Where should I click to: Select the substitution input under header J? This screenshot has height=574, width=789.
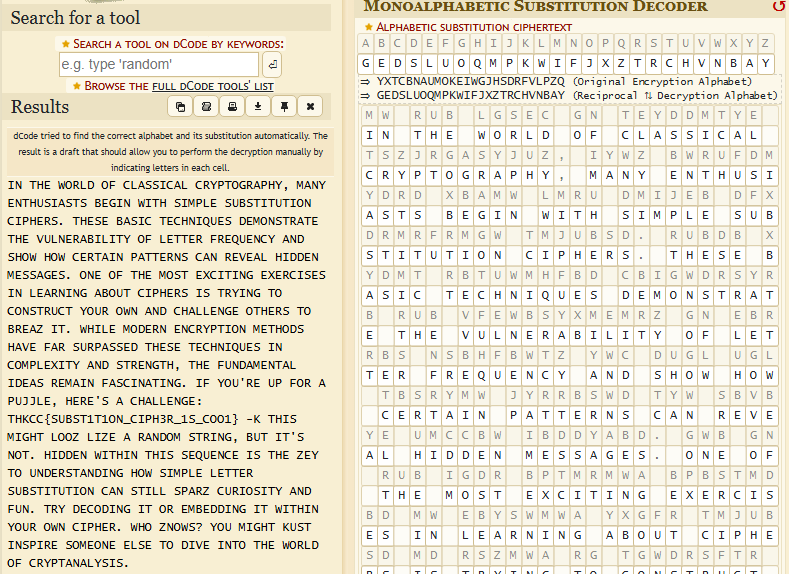click(509, 64)
